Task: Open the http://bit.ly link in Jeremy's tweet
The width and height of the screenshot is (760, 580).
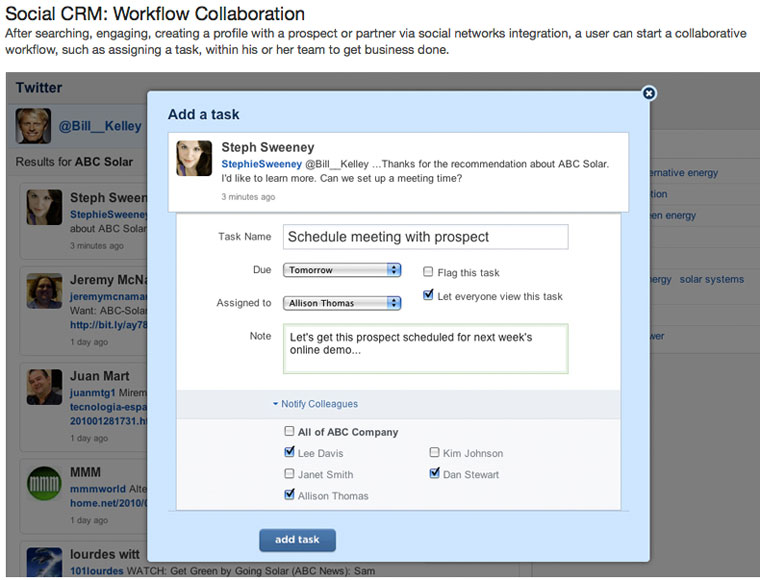Action: pos(109,325)
